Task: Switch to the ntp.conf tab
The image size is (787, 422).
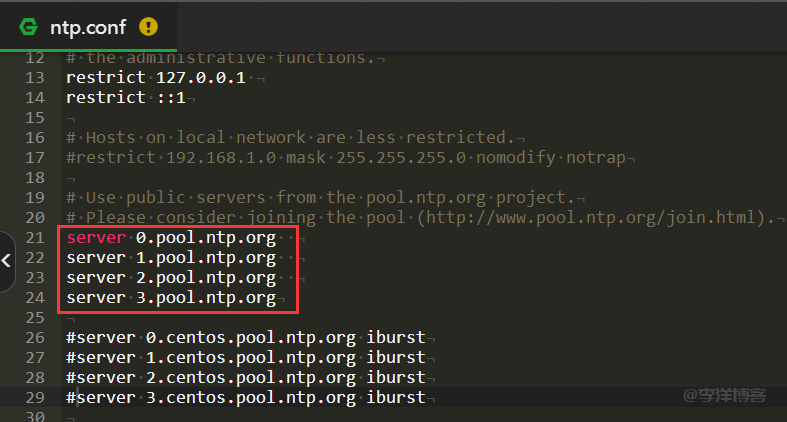Action: point(90,26)
